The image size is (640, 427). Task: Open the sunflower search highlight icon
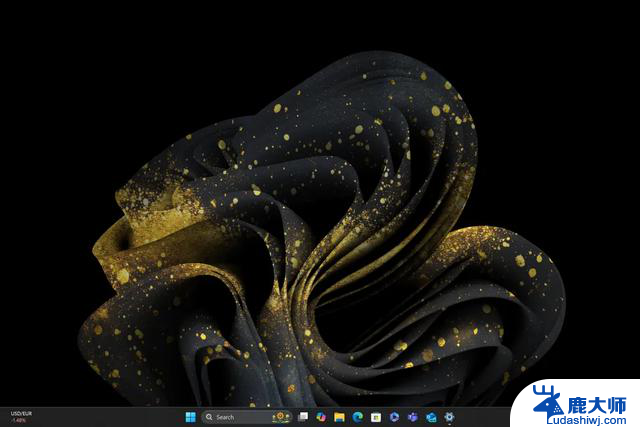coord(281,417)
